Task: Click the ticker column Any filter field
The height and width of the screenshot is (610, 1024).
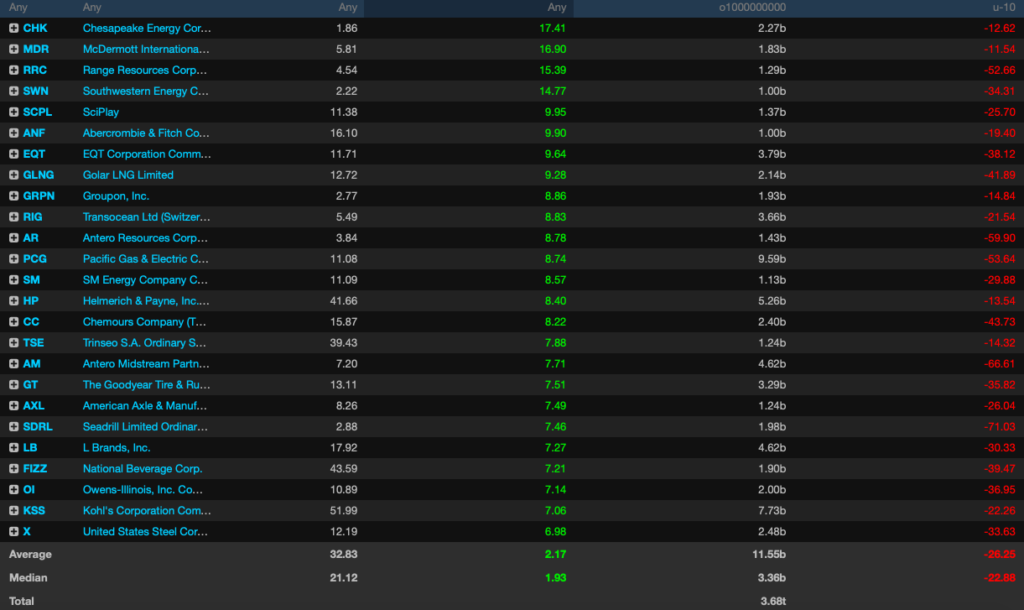Action: [18, 7]
